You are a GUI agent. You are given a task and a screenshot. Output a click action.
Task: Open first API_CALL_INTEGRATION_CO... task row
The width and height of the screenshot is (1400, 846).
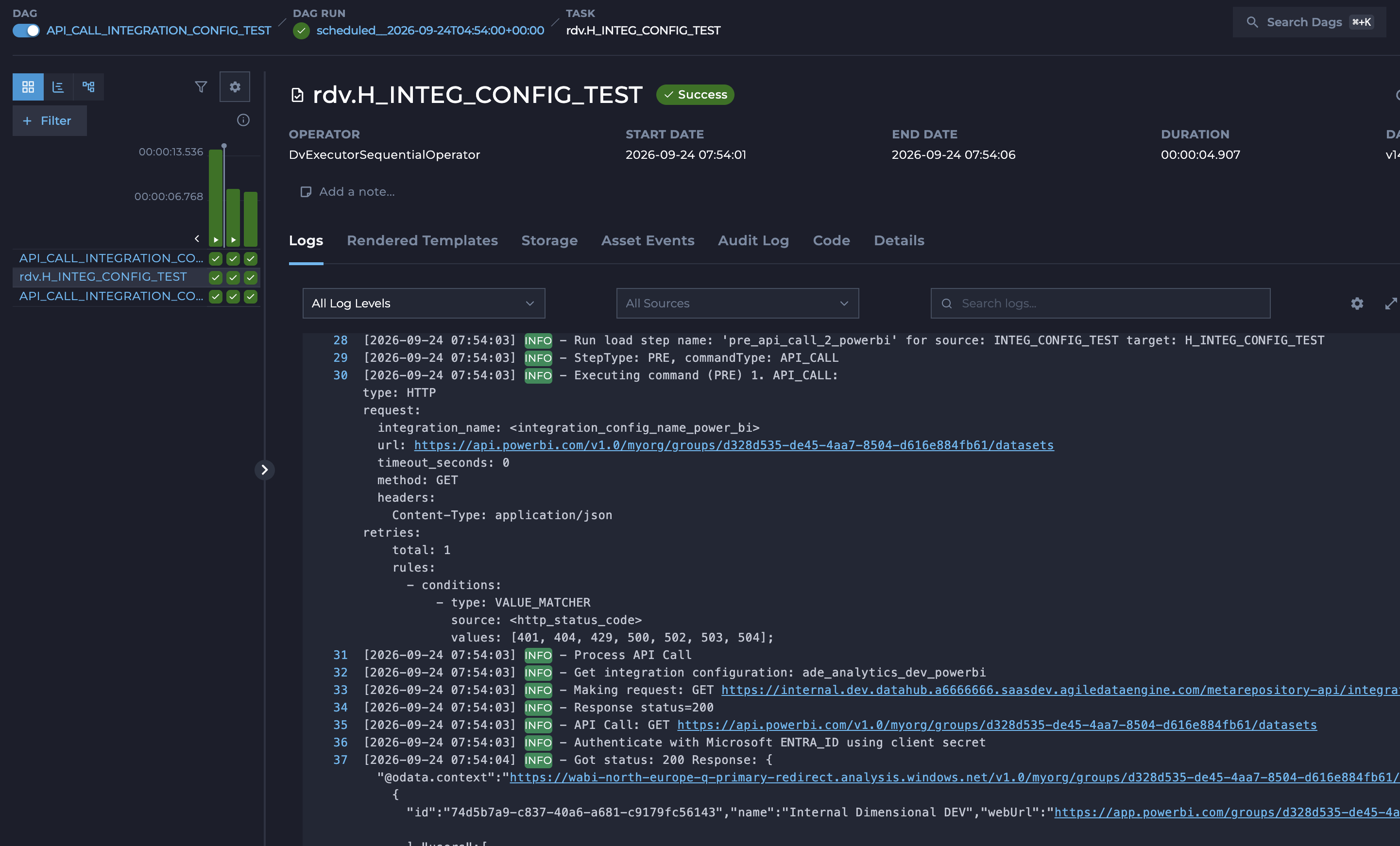pos(111,258)
